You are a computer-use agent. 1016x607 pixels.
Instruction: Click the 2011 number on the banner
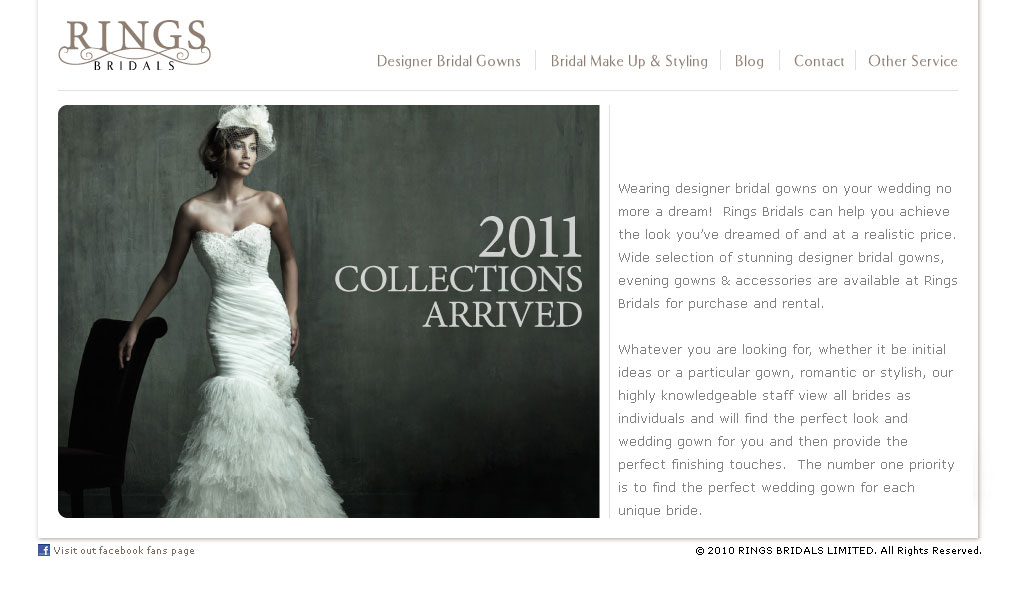(x=530, y=237)
